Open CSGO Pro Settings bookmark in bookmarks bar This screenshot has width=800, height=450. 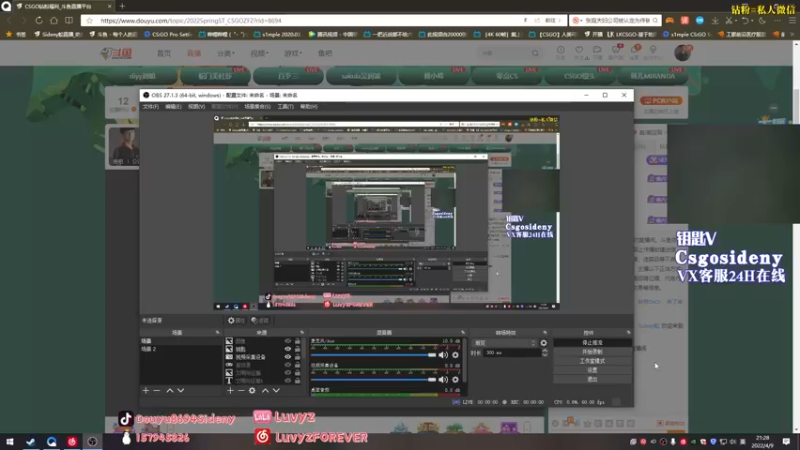[168, 34]
